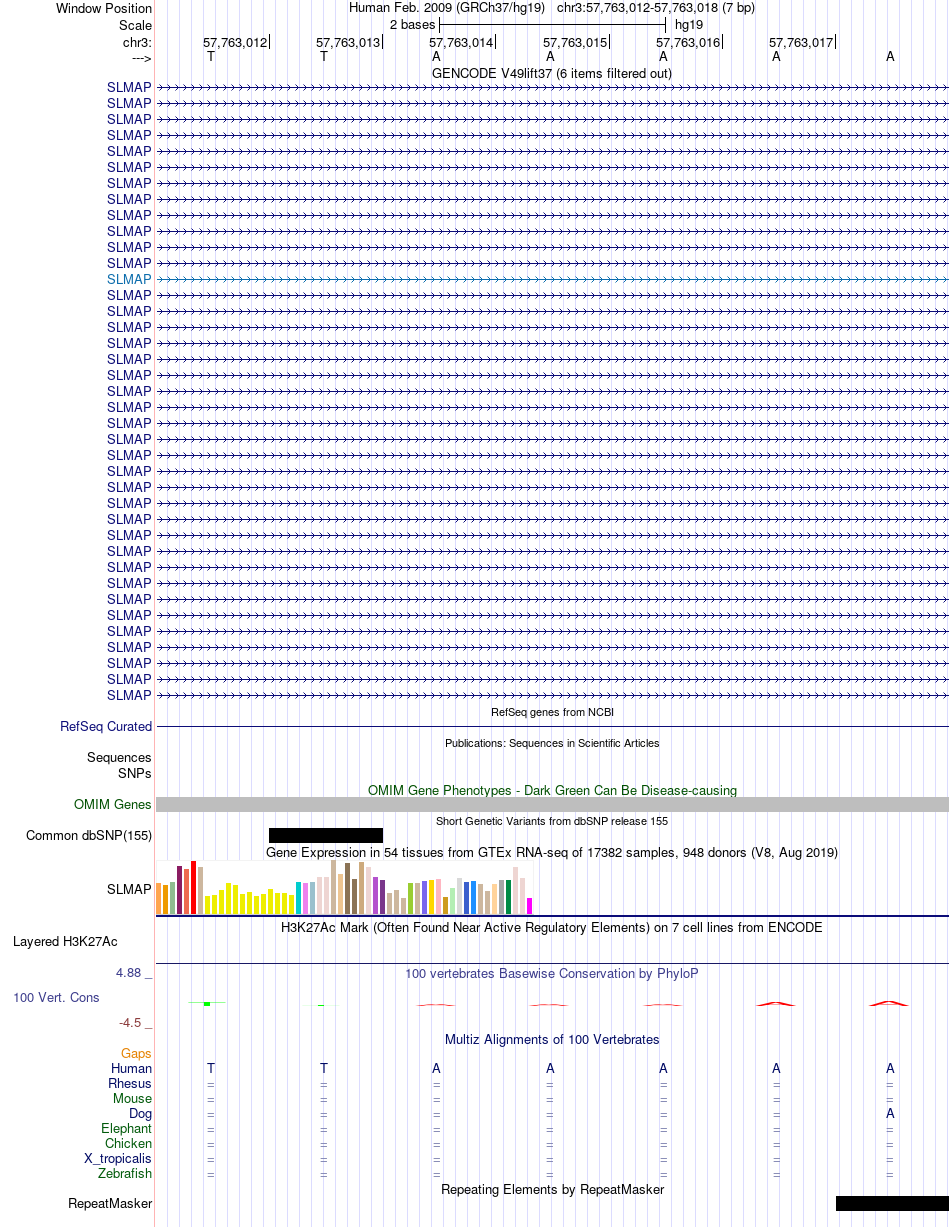Click the SLMAP label beside GTEx chart

pos(129,889)
